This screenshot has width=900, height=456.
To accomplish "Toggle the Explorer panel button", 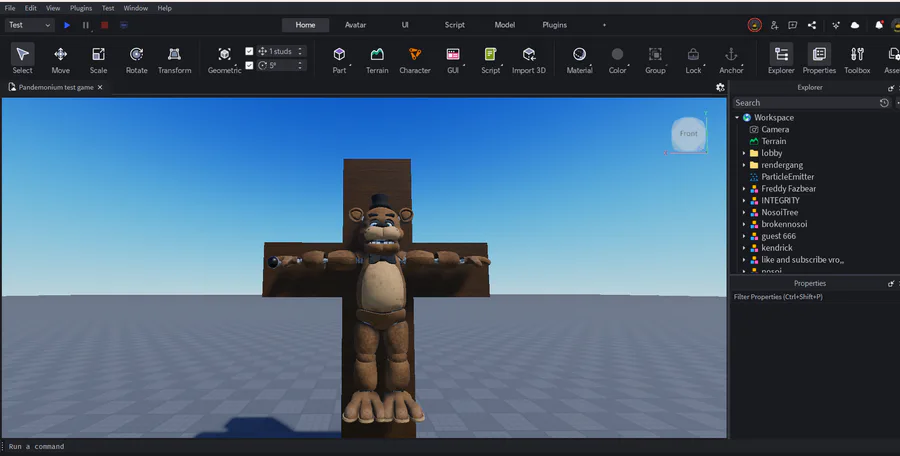I will [781, 59].
